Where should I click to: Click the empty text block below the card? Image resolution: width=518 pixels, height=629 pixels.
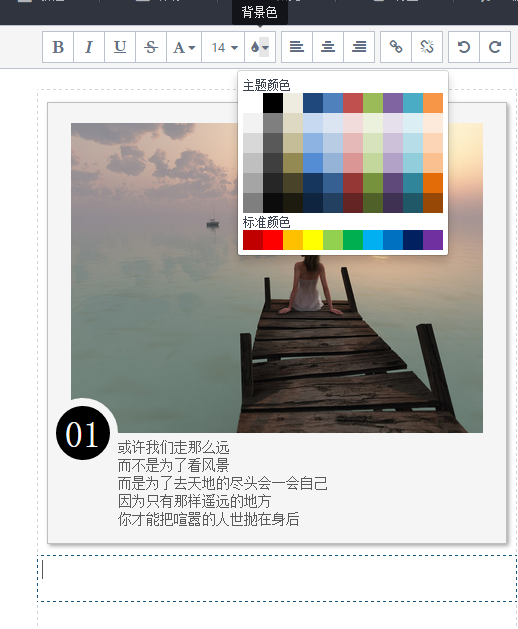pos(277,578)
